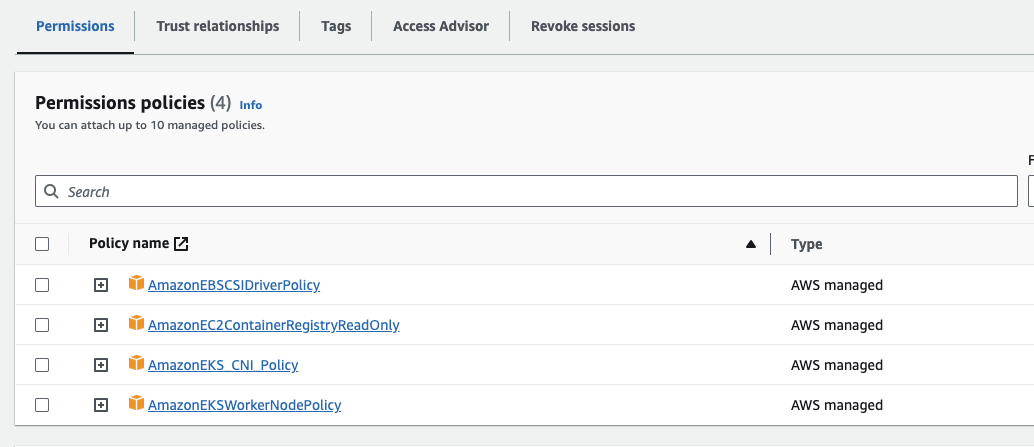1034x447 pixels.
Task: Click AWS managed in the AmazonEKS_CNI_Policy row
Action: pyautogui.click(x=837, y=365)
